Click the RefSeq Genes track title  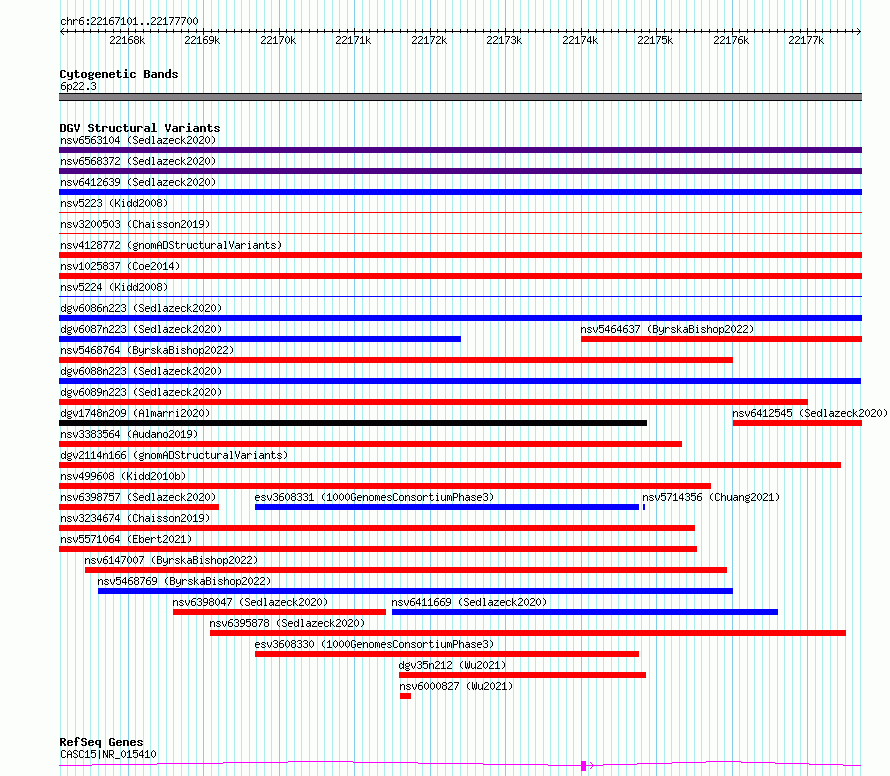coord(101,742)
